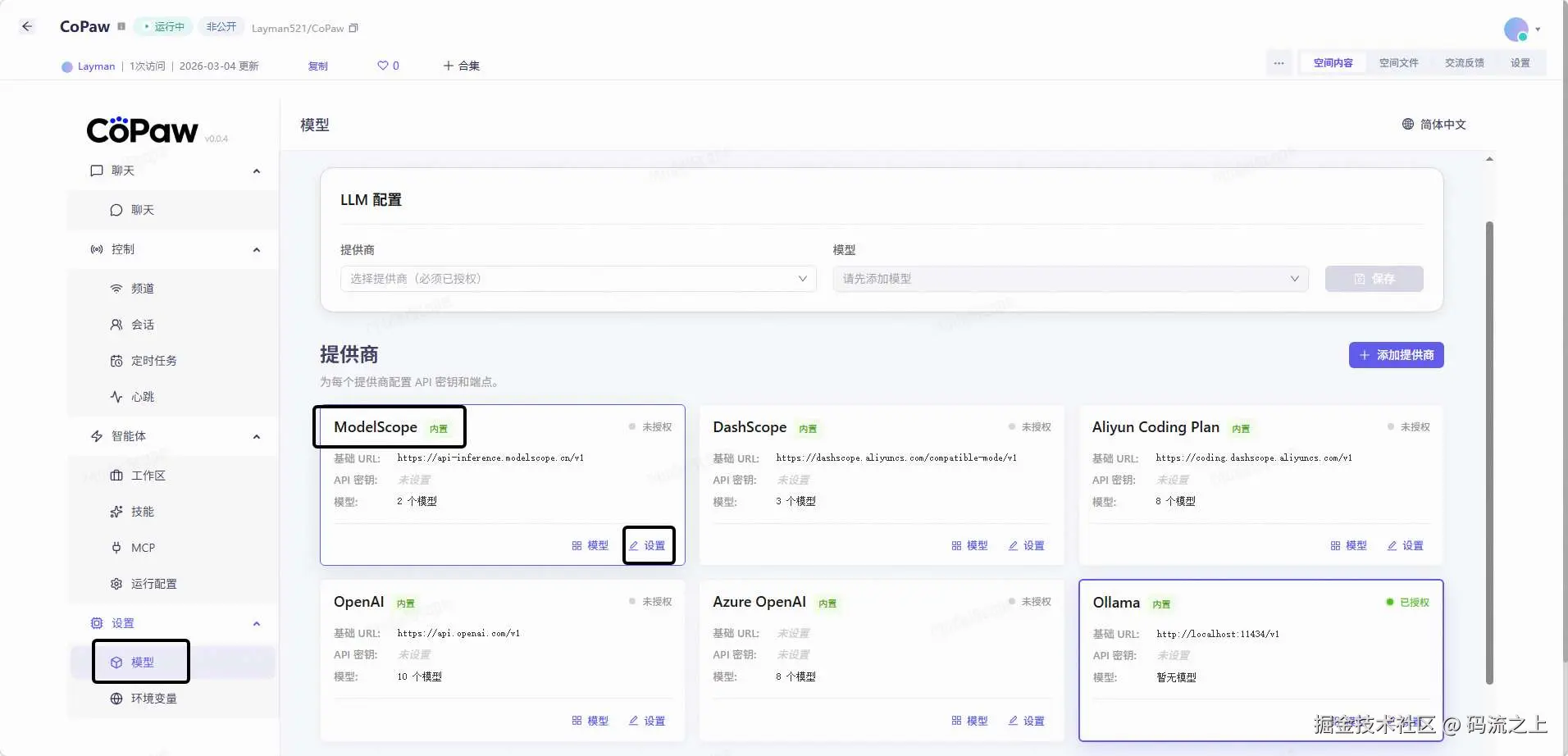Viewport: 1568px width, 756px height.
Task: Select the Ollama provider card title
Action: pos(1116,603)
